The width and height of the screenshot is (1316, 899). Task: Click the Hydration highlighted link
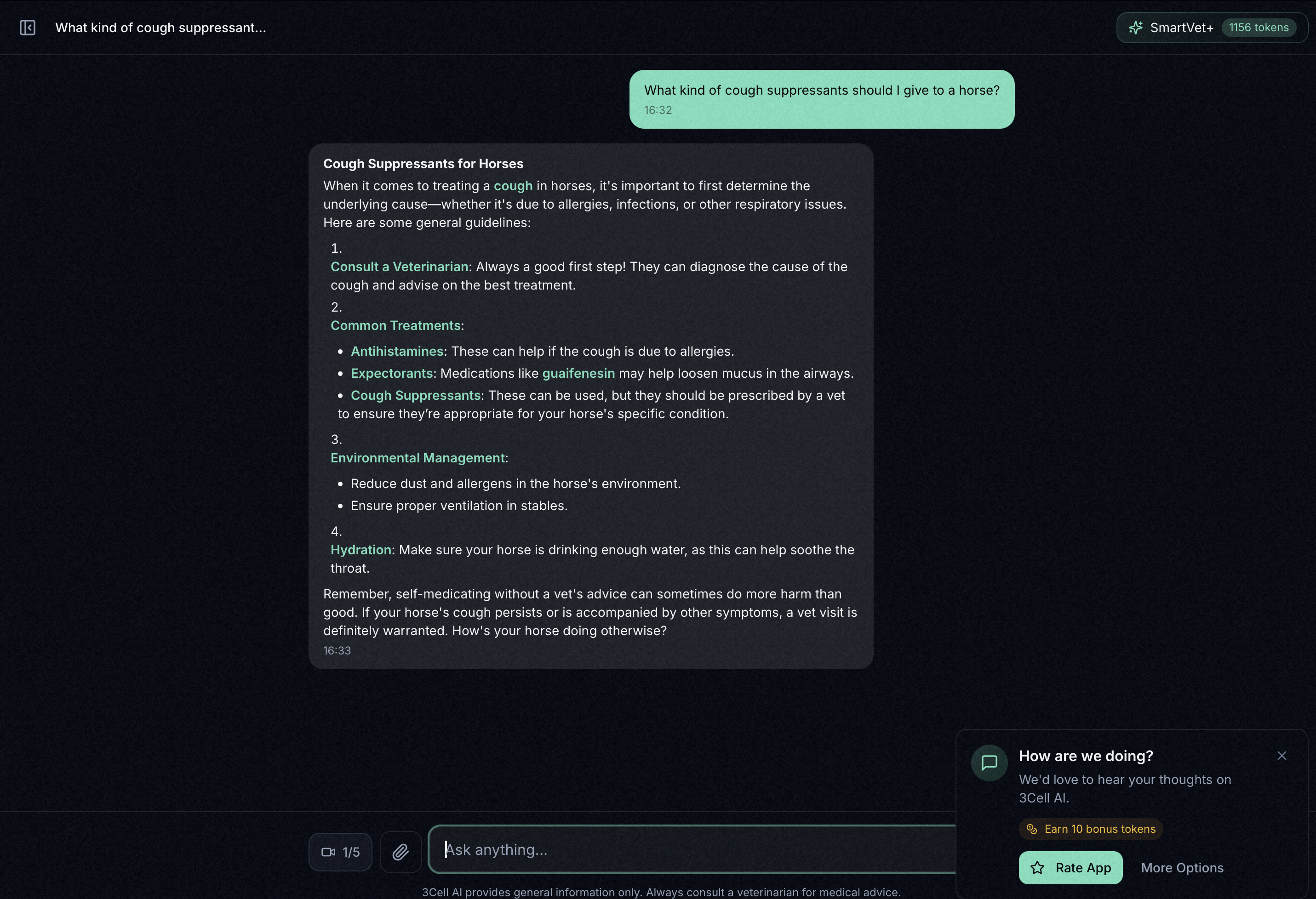[x=360, y=550]
